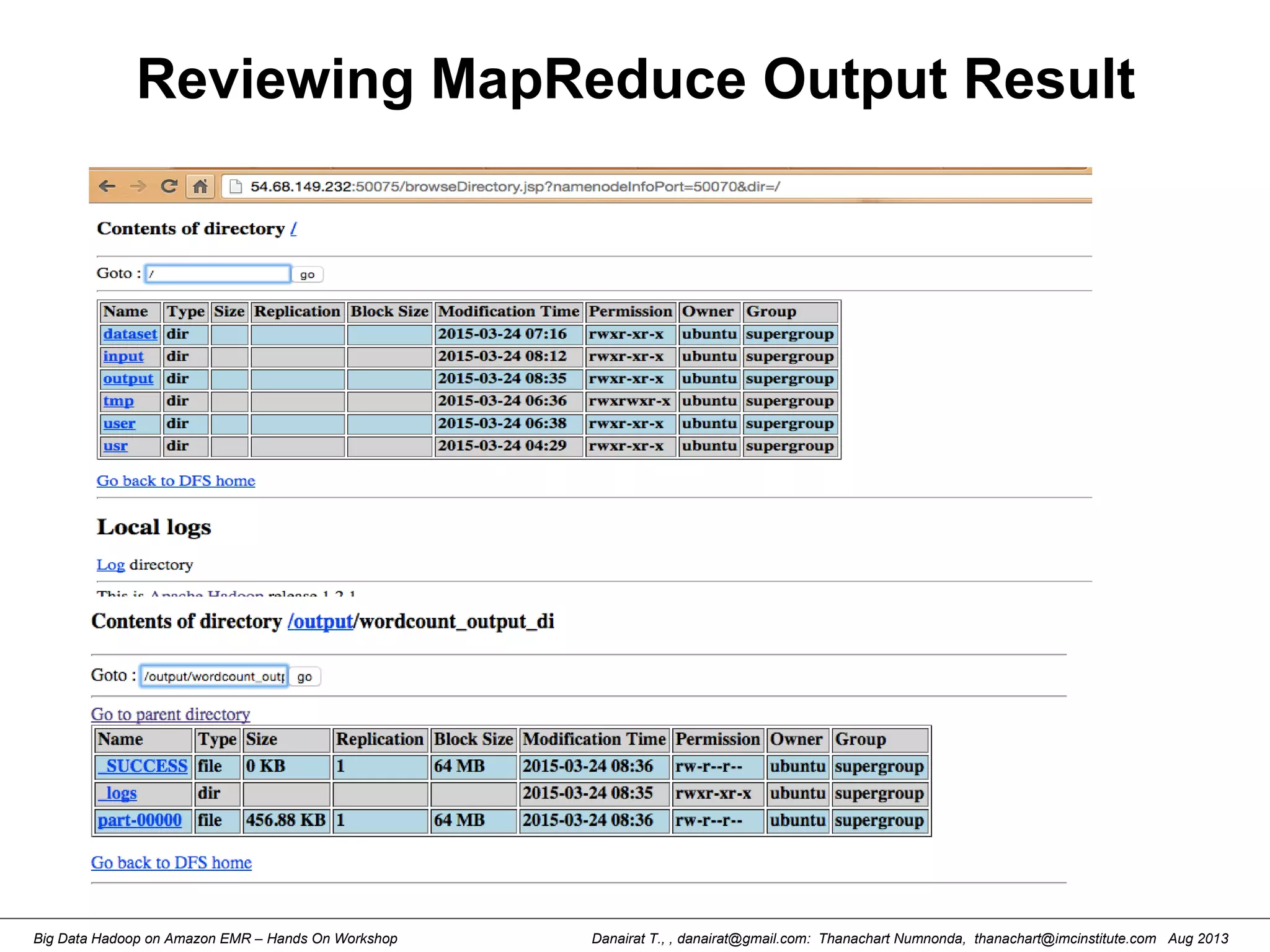Click the page icon in address bar
Viewport: 1270px width, 952px height.
coord(235,186)
